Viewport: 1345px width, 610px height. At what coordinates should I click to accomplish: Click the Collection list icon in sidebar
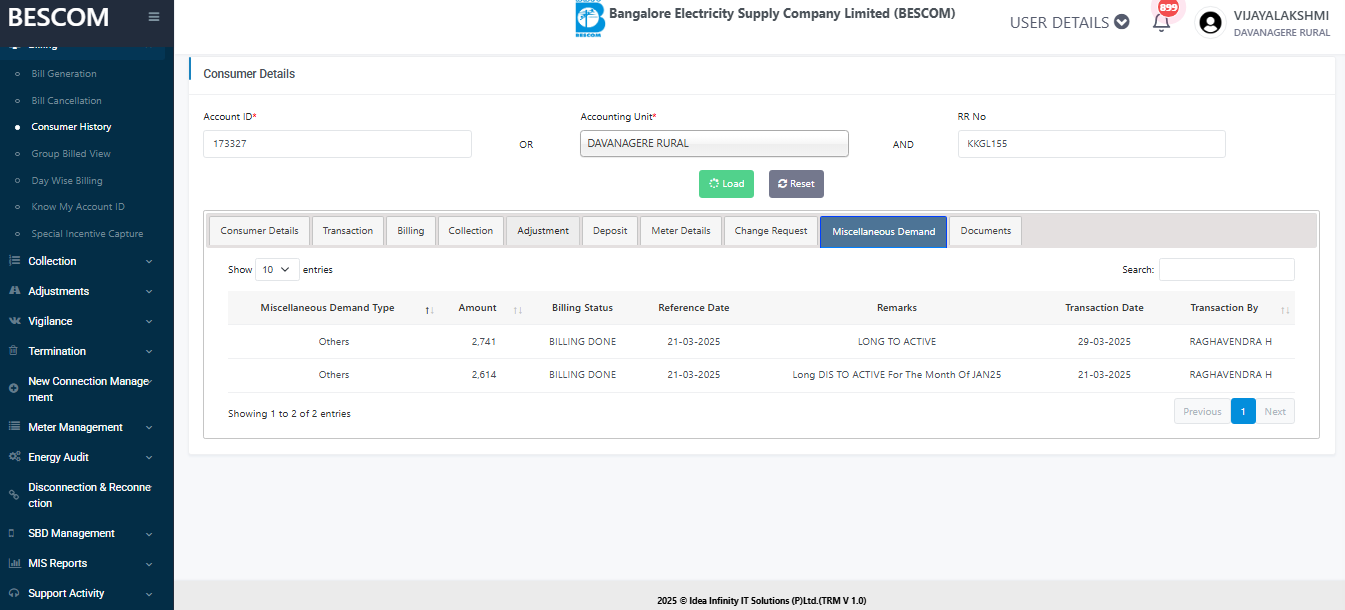[14, 261]
